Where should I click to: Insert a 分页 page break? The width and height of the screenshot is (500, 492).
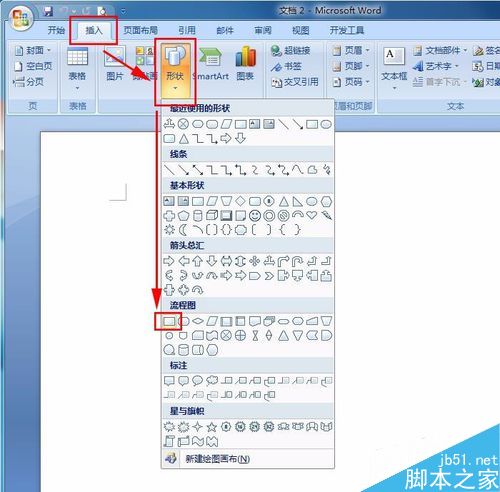pyautogui.click(x=29, y=81)
